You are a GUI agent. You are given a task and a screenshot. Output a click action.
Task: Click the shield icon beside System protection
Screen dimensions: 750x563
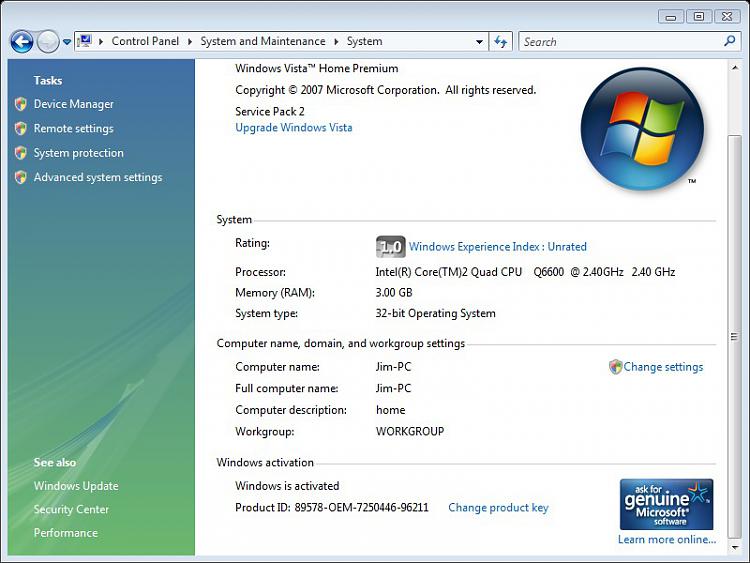(21, 153)
